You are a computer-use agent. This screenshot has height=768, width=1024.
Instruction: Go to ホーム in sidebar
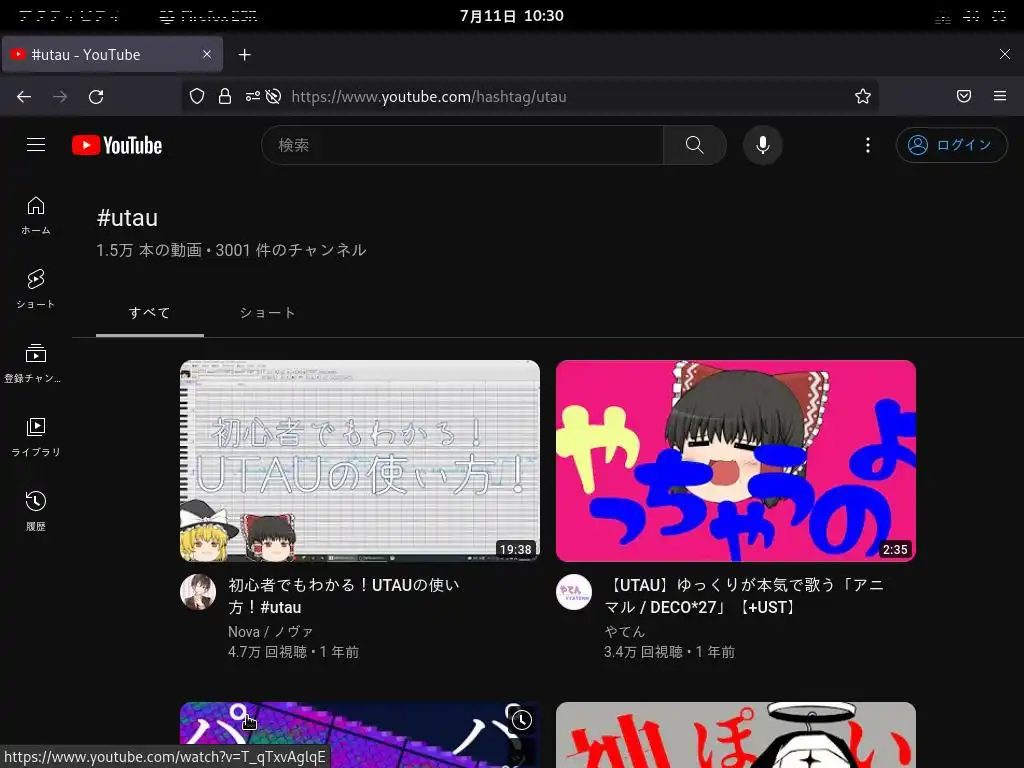[36, 216]
